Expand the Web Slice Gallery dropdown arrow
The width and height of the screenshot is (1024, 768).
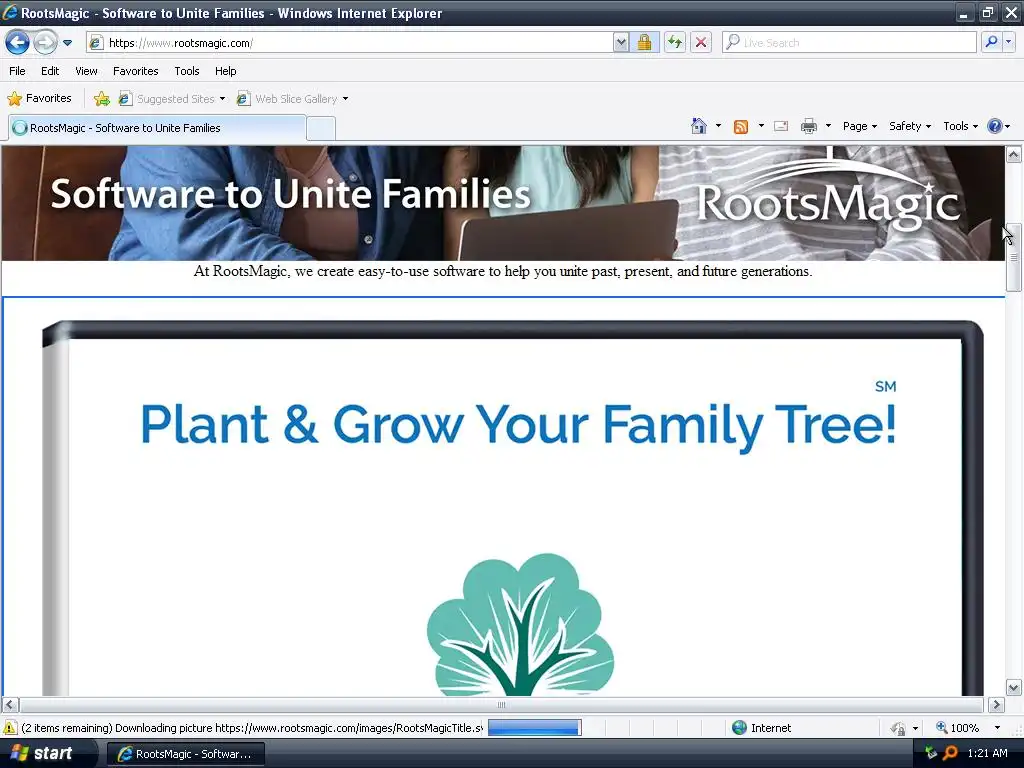pos(345,99)
